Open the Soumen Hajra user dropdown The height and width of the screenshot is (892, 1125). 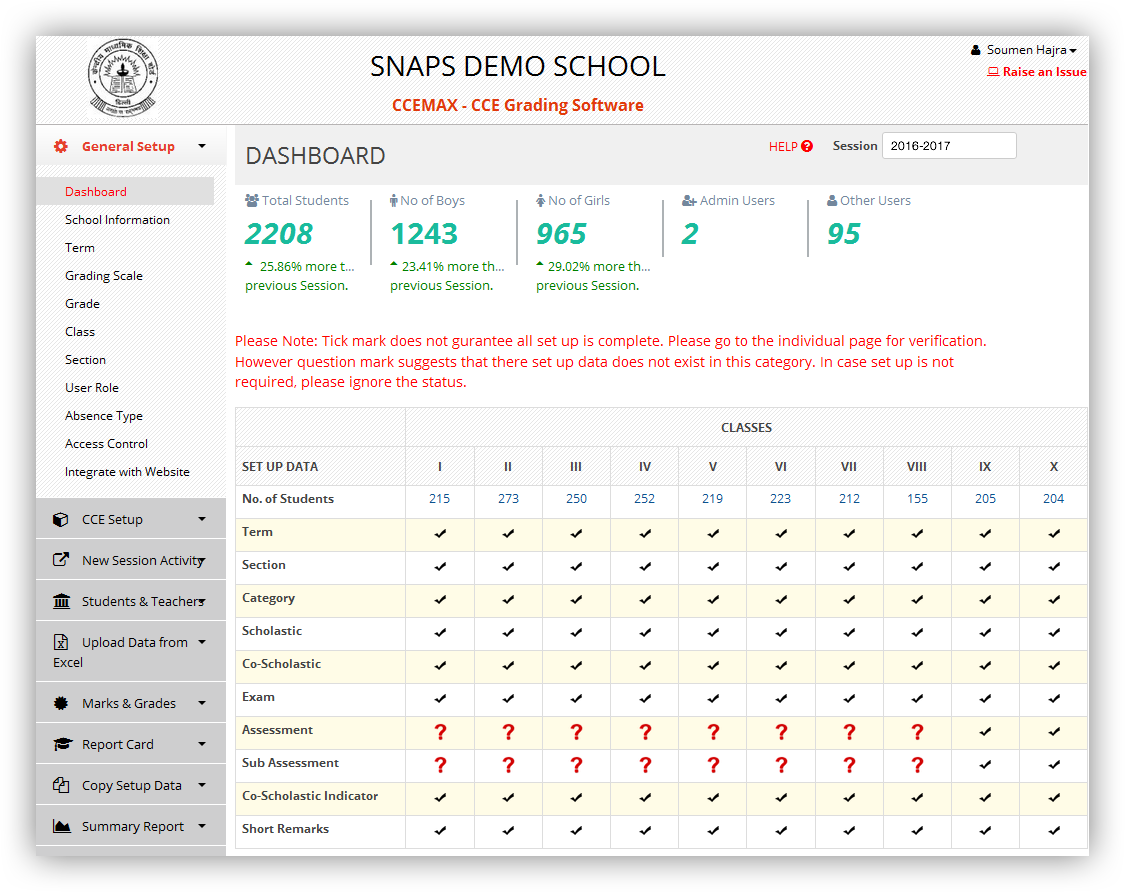[x=1023, y=49]
